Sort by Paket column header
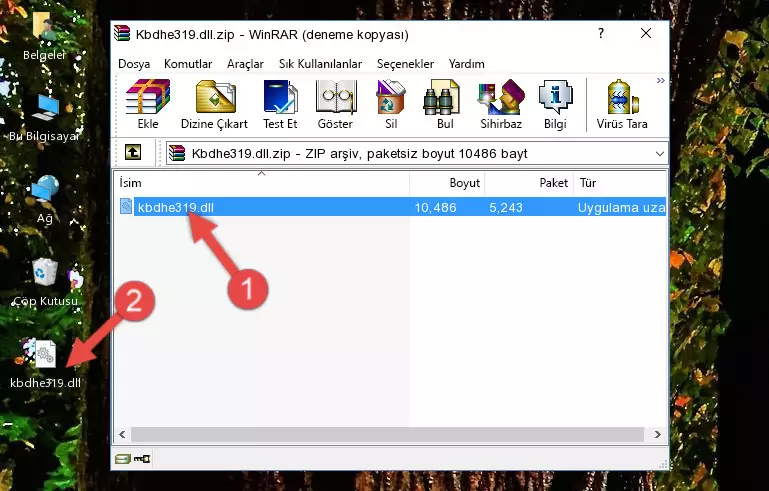The width and height of the screenshot is (769, 491). [x=529, y=183]
